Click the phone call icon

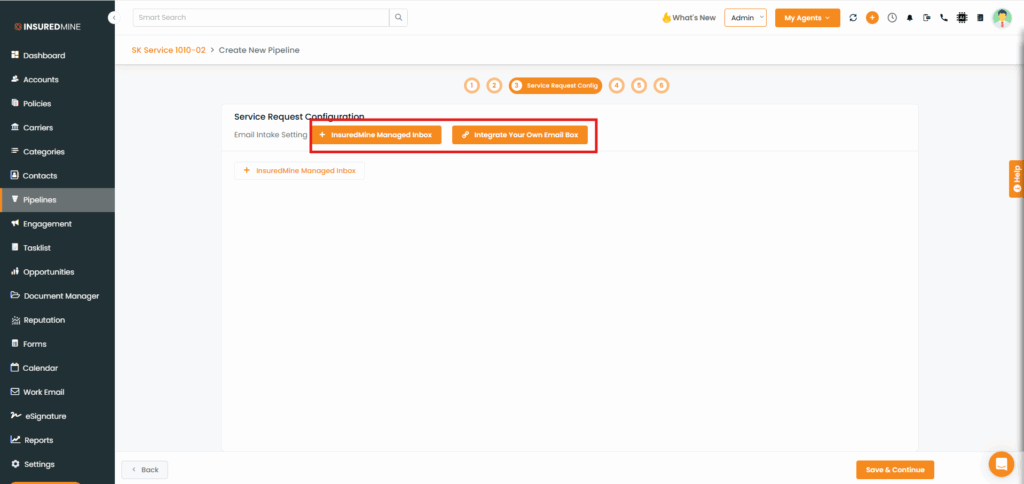(x=944, y=18)
